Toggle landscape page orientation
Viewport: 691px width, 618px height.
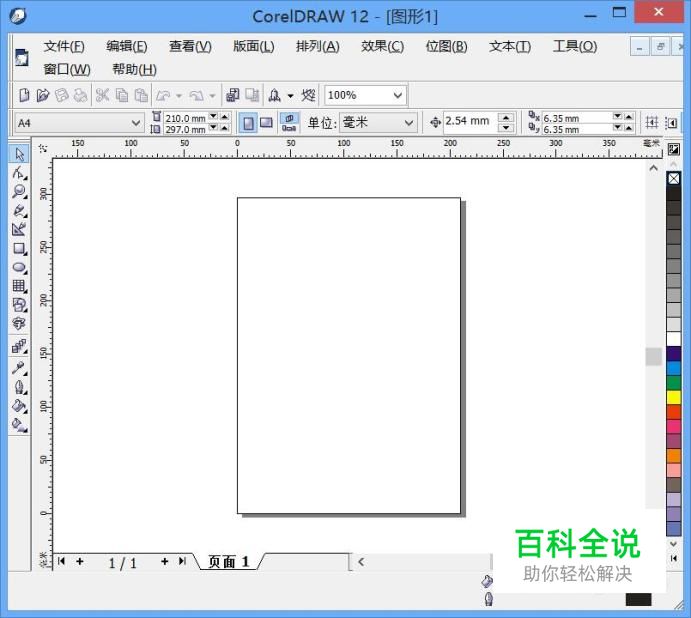266,123
